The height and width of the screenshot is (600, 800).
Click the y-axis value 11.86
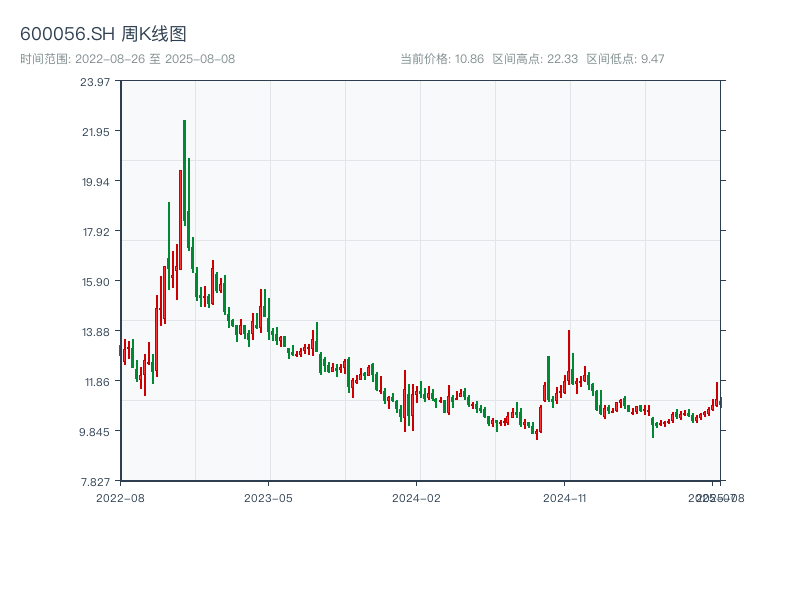pyautogui.click(x=97, y=382)
